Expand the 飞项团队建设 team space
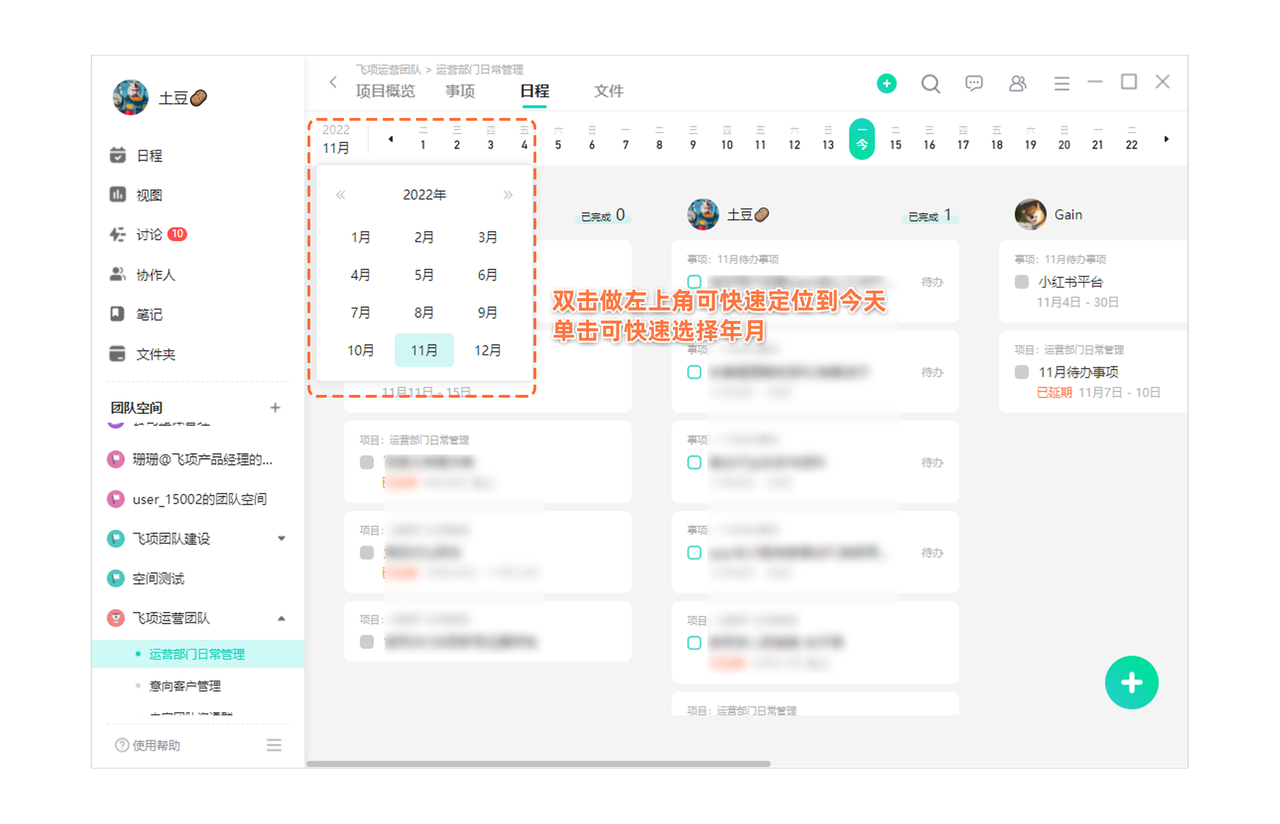Viewport: 1280px width, 824px height. [x=281, y=539]
